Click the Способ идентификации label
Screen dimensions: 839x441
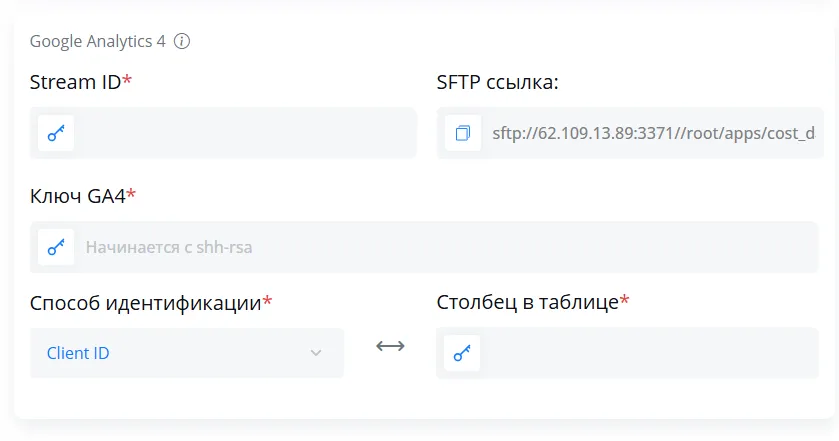coord(146,303)
